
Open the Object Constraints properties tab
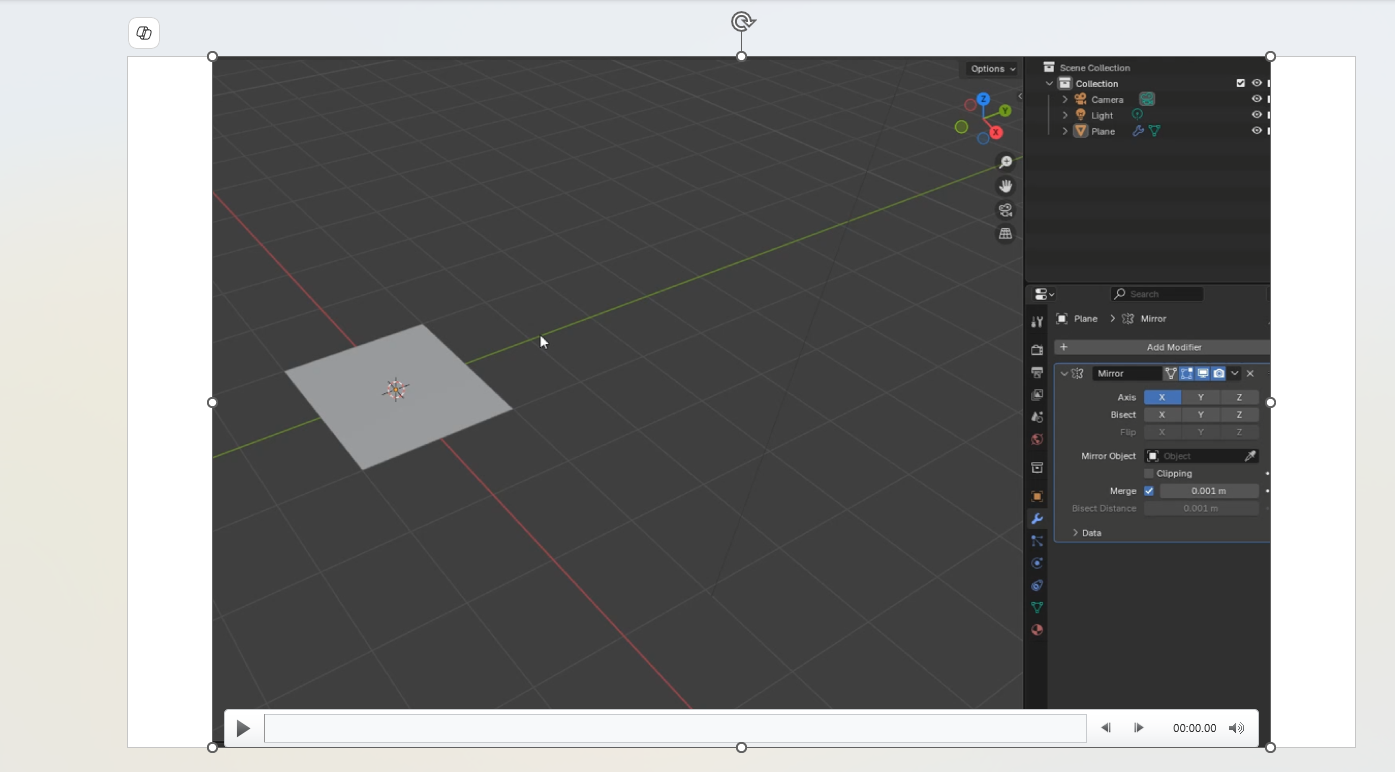1037,586
